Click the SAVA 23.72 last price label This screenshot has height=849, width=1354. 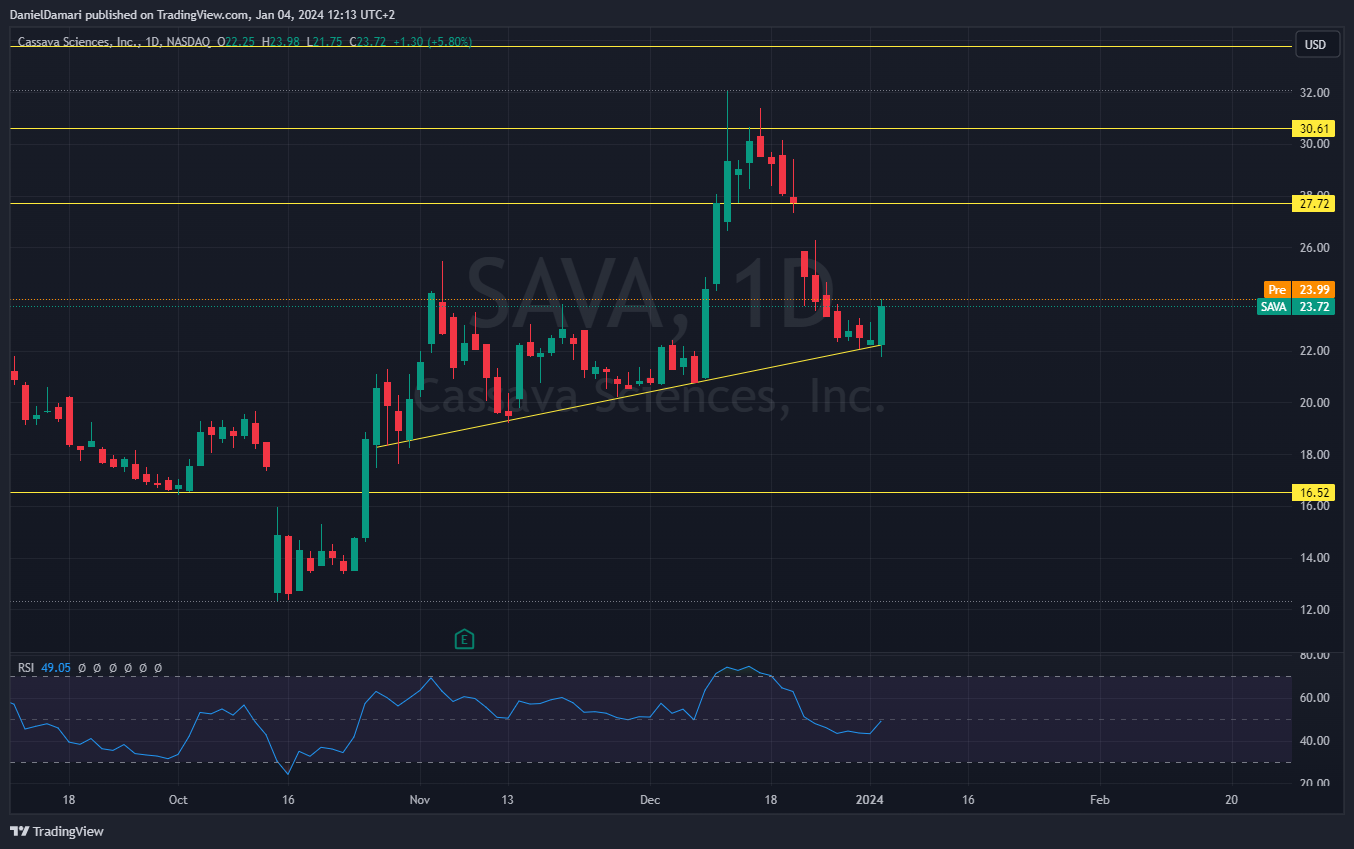pos(1296,307)
